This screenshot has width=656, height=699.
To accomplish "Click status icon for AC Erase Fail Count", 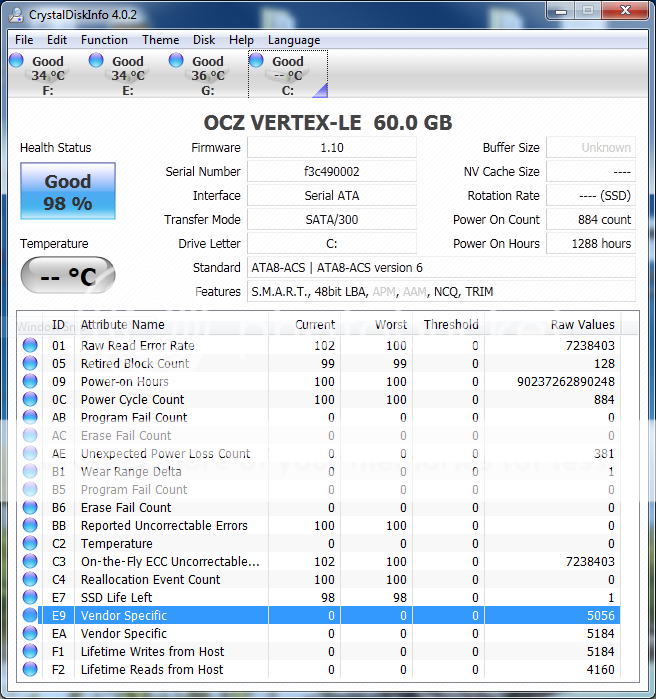I will click(x=30, y=436).
